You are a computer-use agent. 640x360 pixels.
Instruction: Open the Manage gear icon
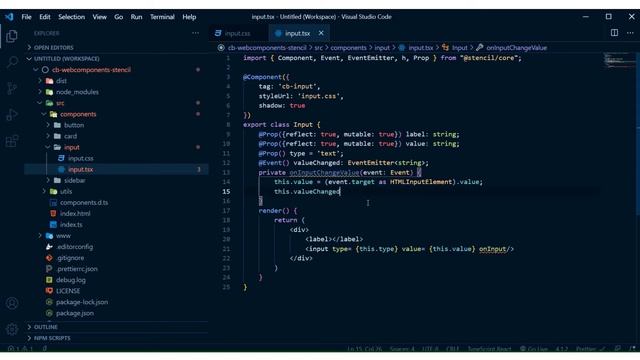[x=12, y=329]
